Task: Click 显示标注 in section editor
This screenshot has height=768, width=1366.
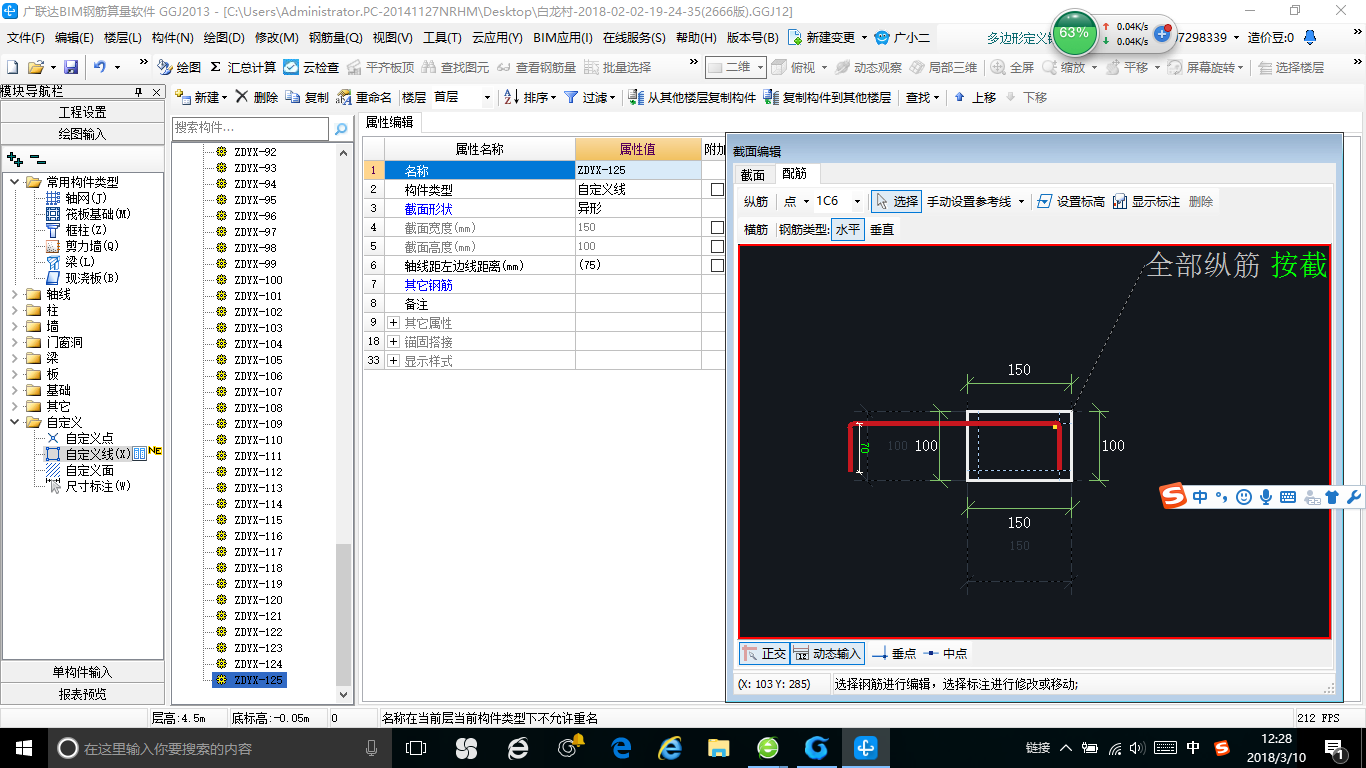Action: 1146,201
